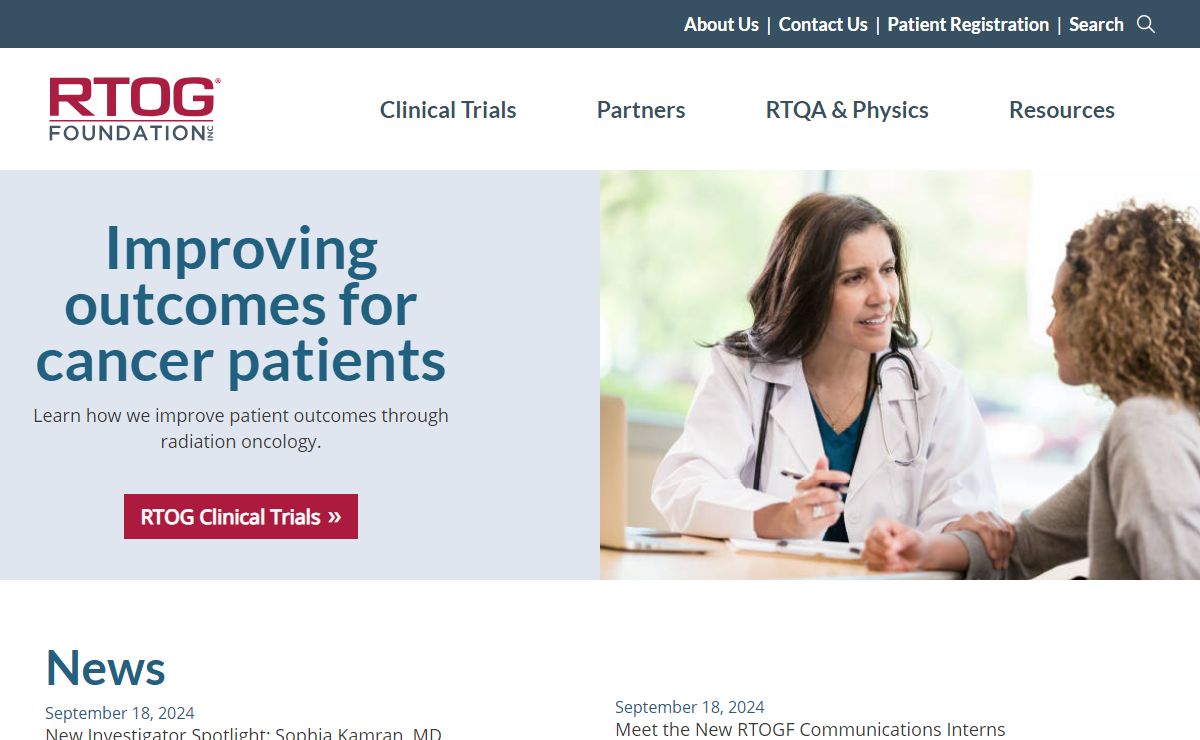Screen dimensions: 1200x740
Task: Open the Partners menu
Action: [641, 110]
